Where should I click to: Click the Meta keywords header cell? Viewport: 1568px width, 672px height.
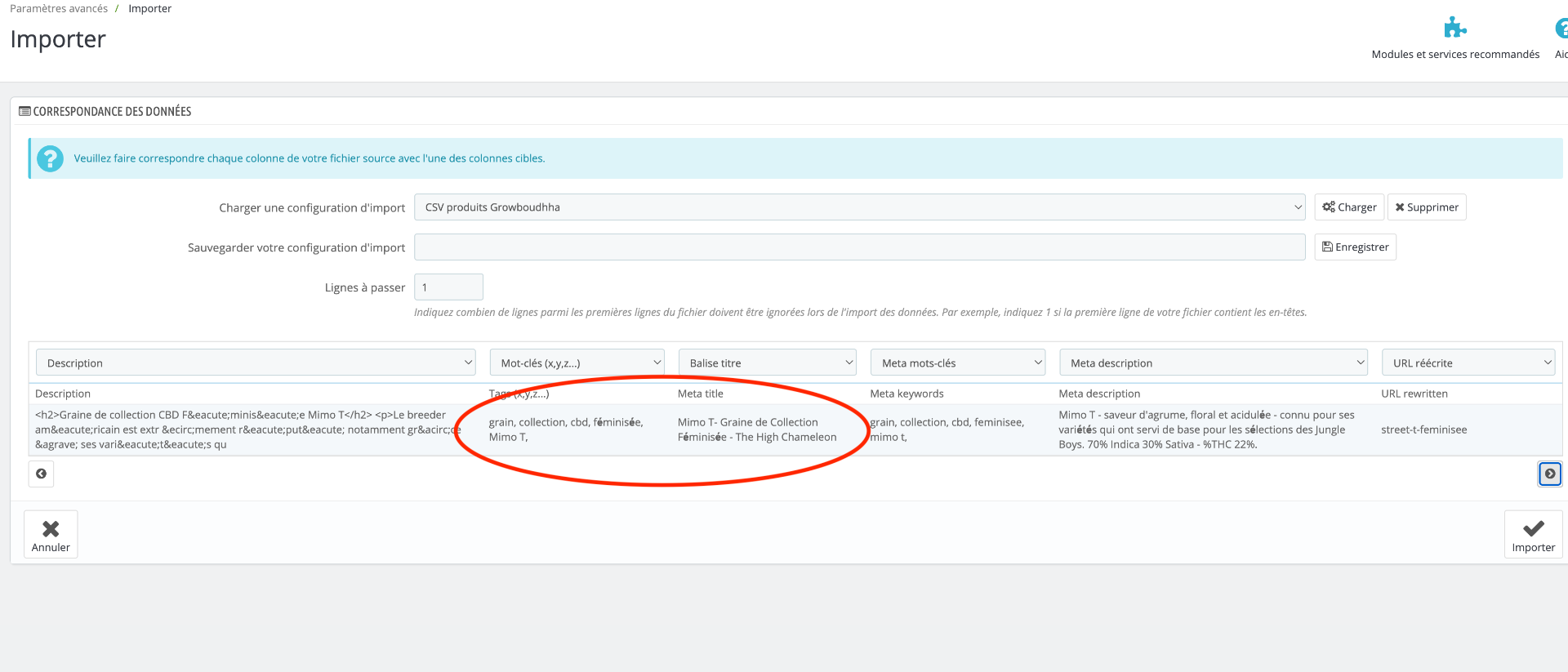906,394
